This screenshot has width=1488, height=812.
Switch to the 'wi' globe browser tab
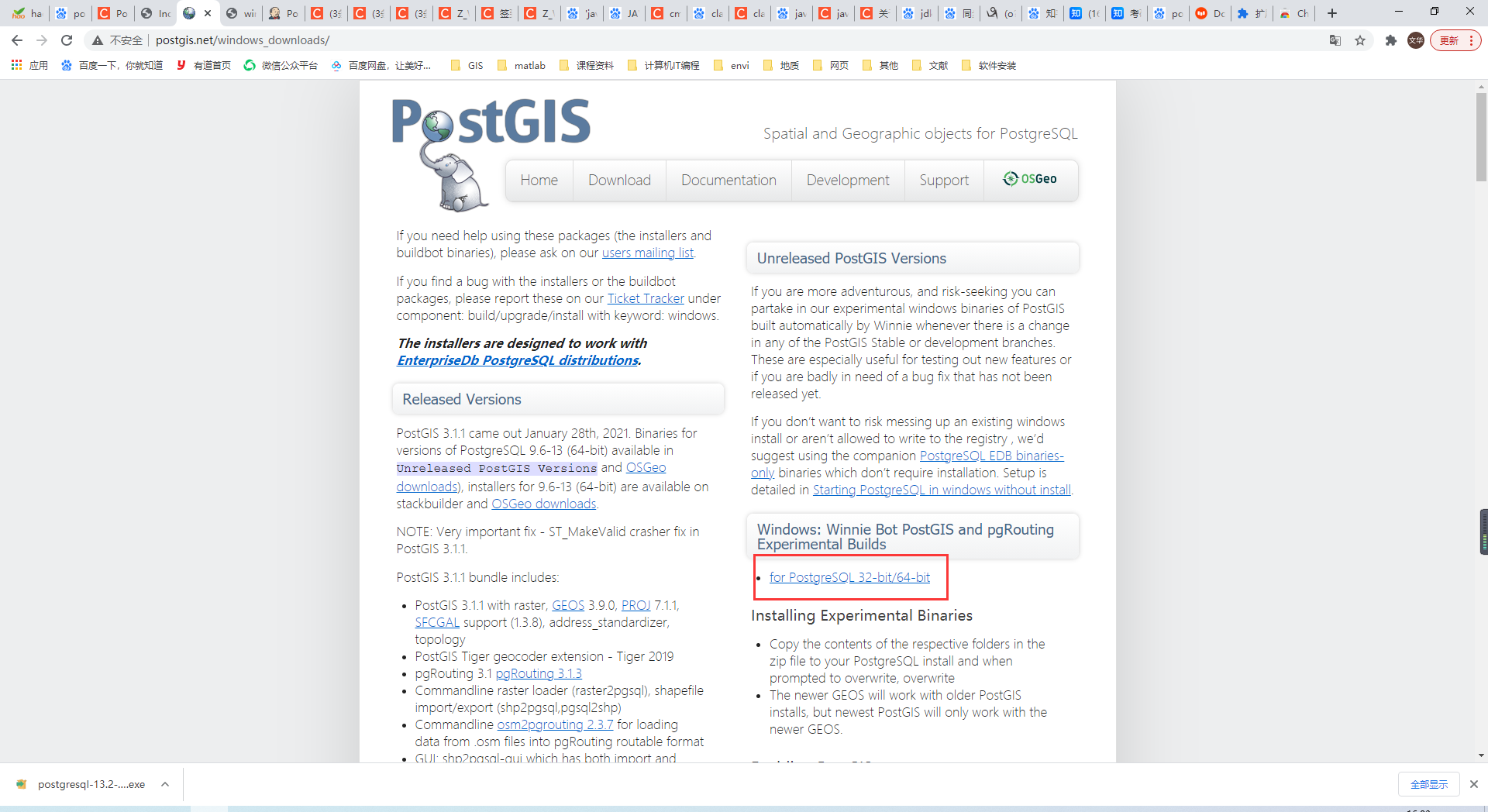coord(241,13)
